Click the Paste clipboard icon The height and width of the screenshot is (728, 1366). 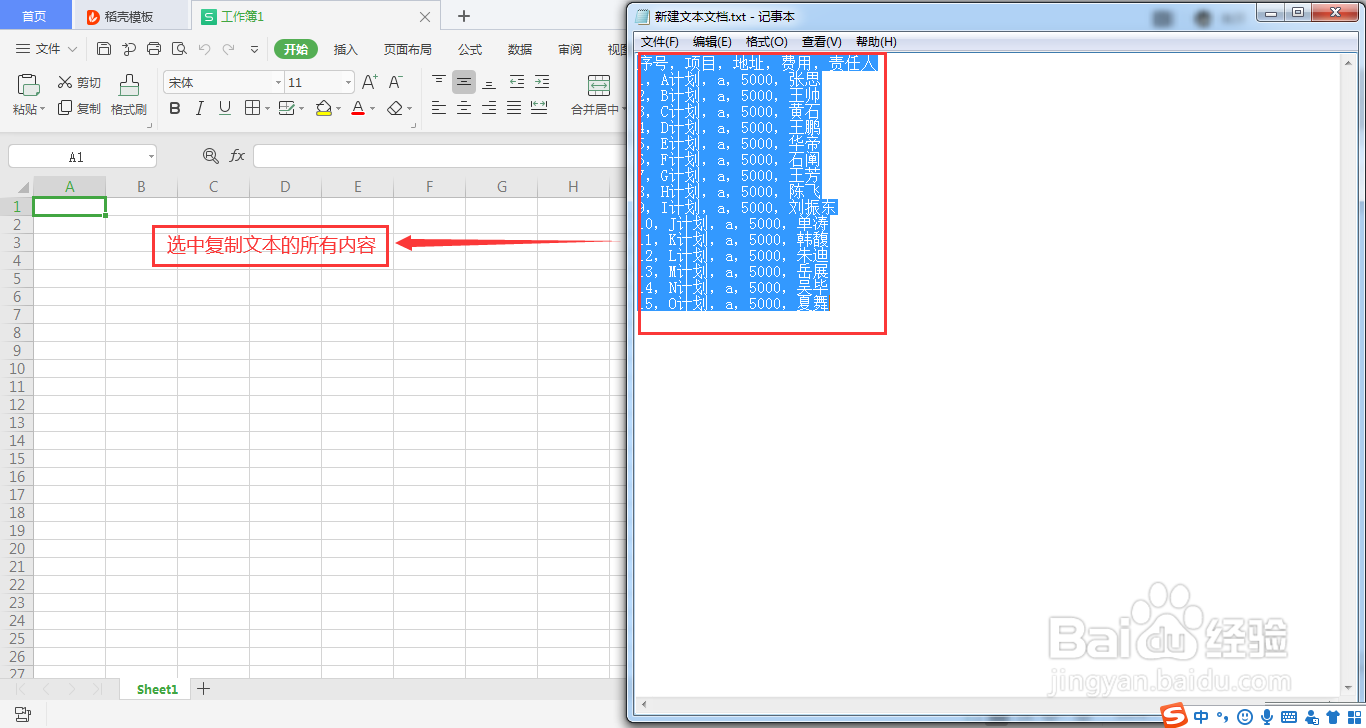pyautogui.click(x=28, y=84)
